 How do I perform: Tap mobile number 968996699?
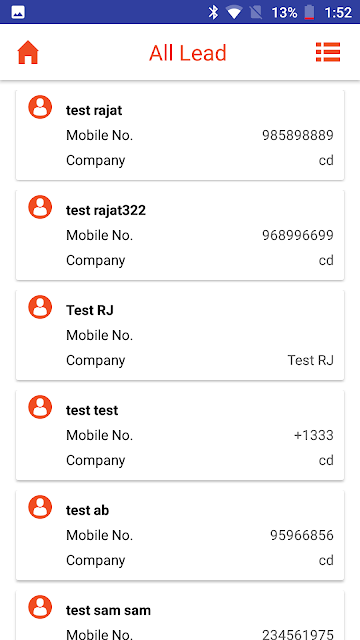[298, 235]
